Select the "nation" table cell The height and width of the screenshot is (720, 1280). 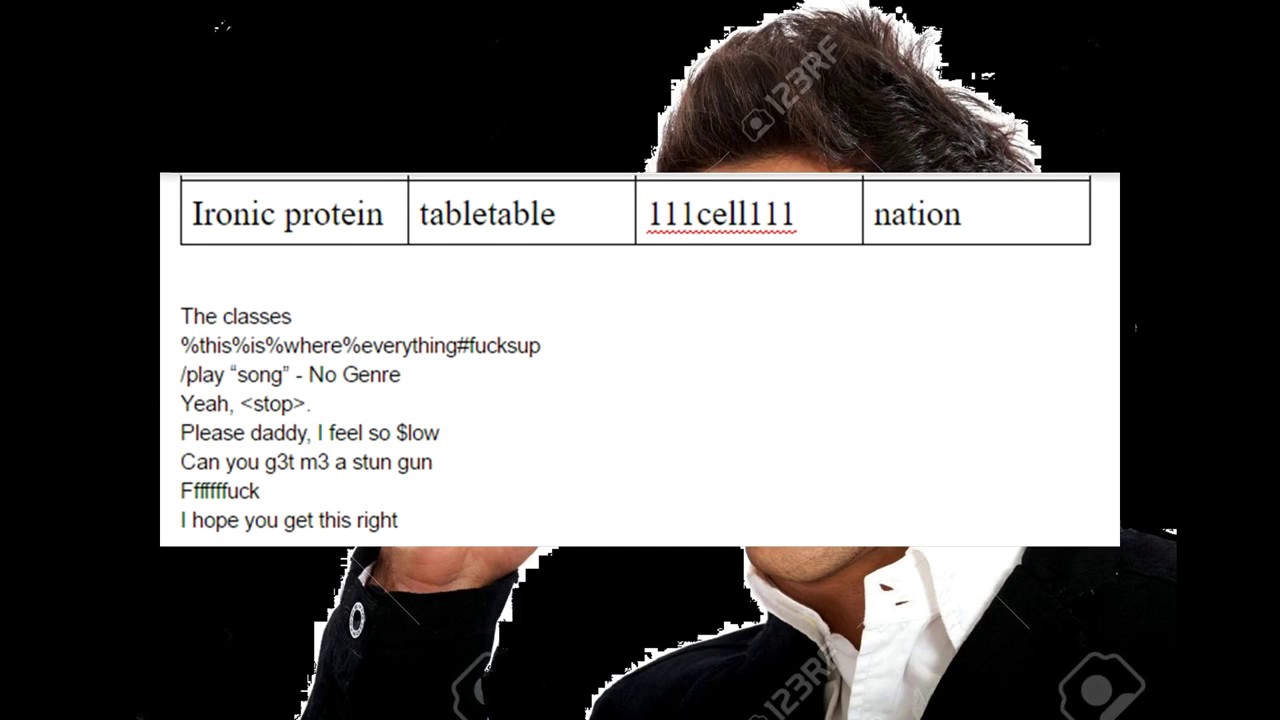[x=976, y=212]
